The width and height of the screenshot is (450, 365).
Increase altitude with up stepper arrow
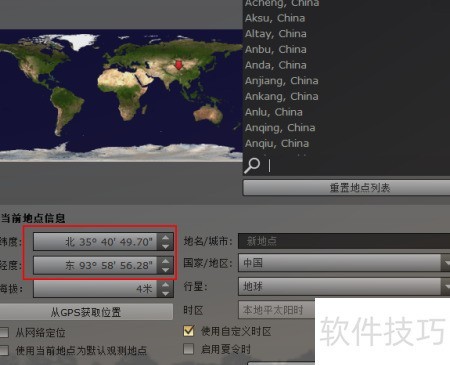165,285
